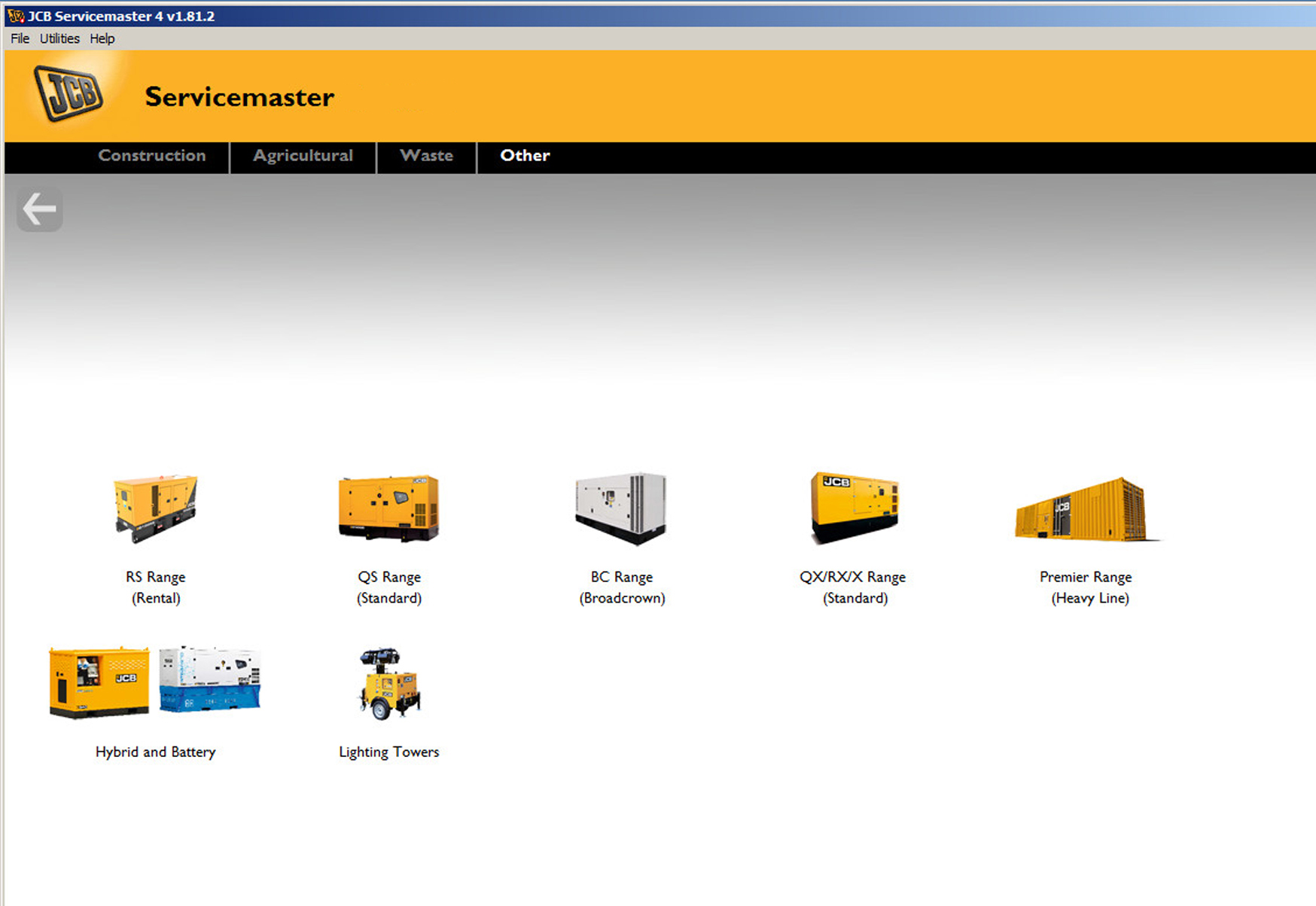Viewport: 1316px width, 906px height.
Task: Click the Lighting Towers text label
Action: pos(388,752)
